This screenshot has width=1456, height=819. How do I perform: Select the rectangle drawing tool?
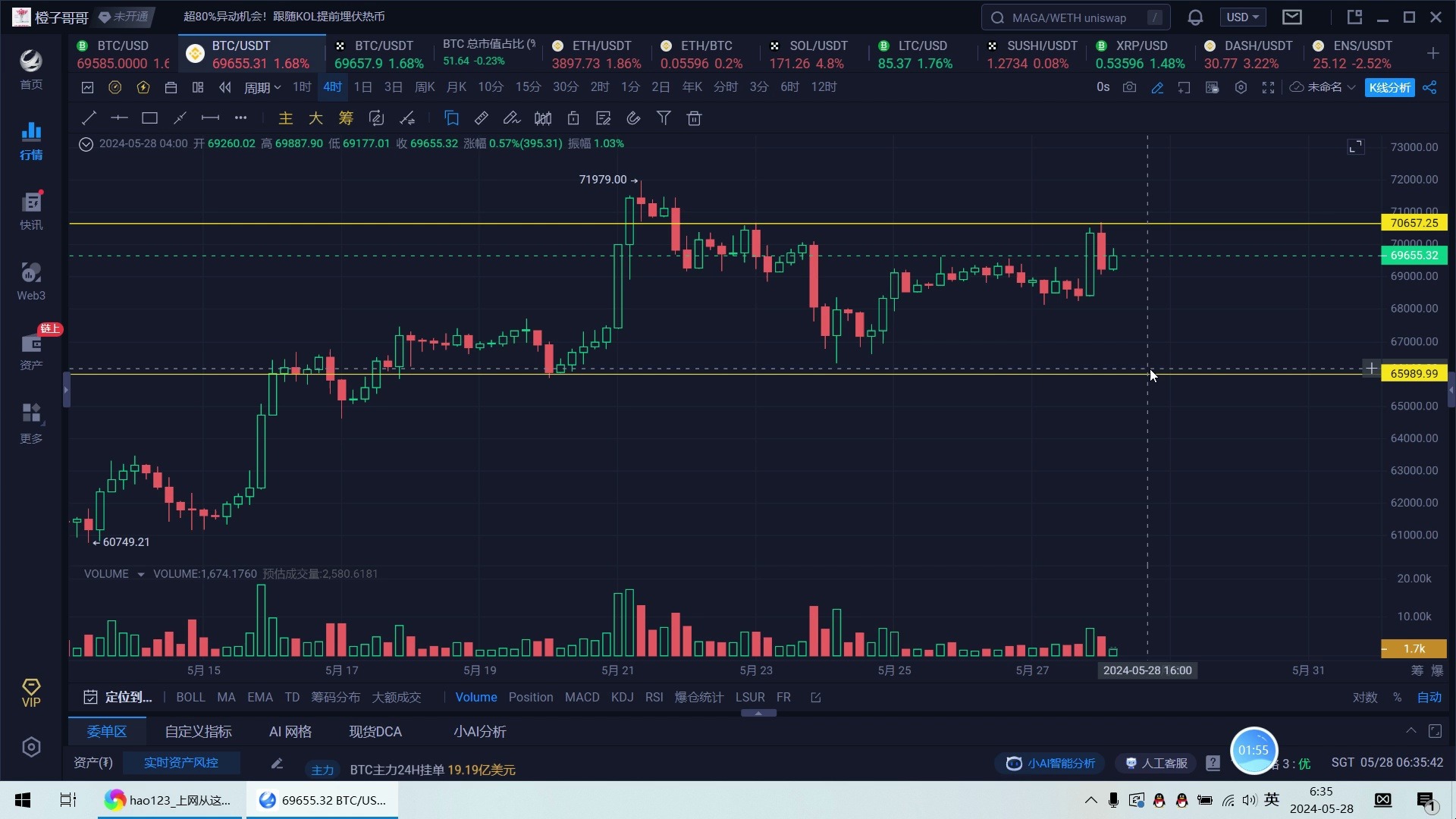point(149,118)
